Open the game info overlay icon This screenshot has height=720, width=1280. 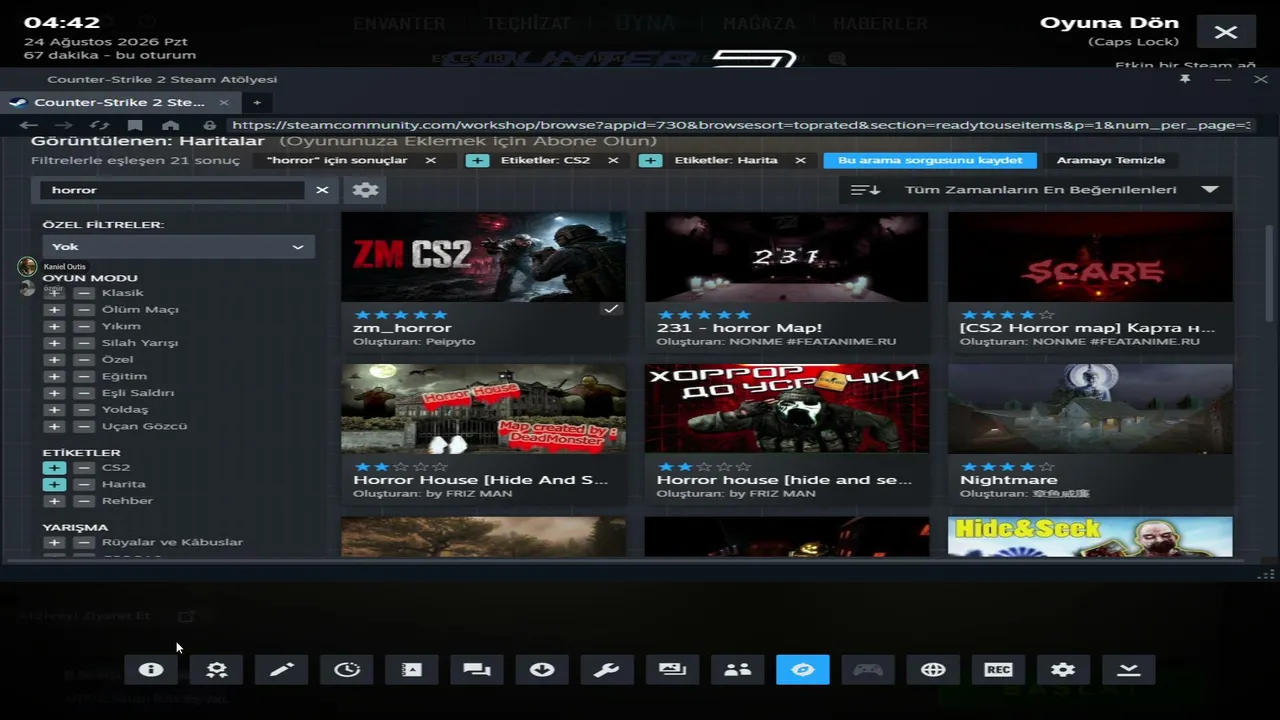click(151, 670)
